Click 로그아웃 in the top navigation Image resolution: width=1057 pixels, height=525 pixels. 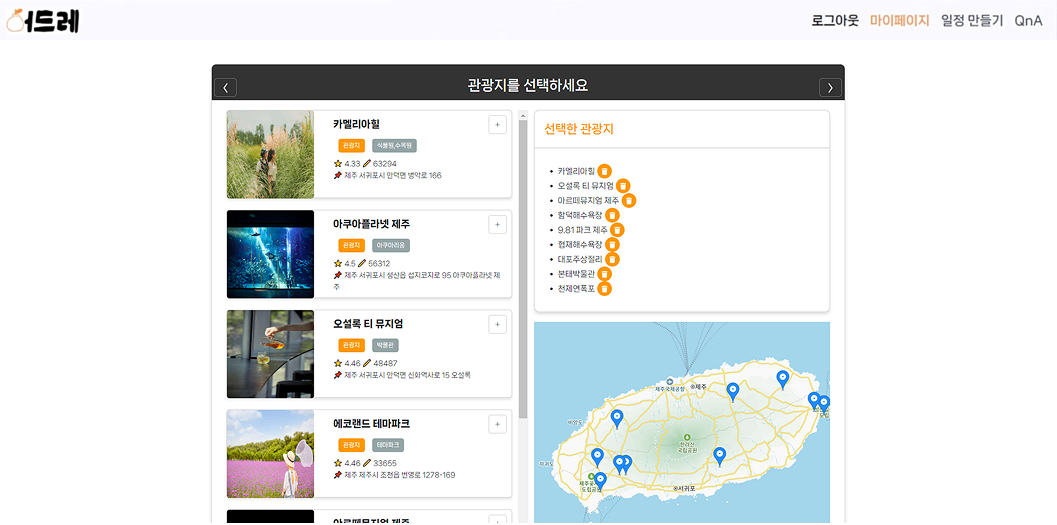click(x=835, y=21)
